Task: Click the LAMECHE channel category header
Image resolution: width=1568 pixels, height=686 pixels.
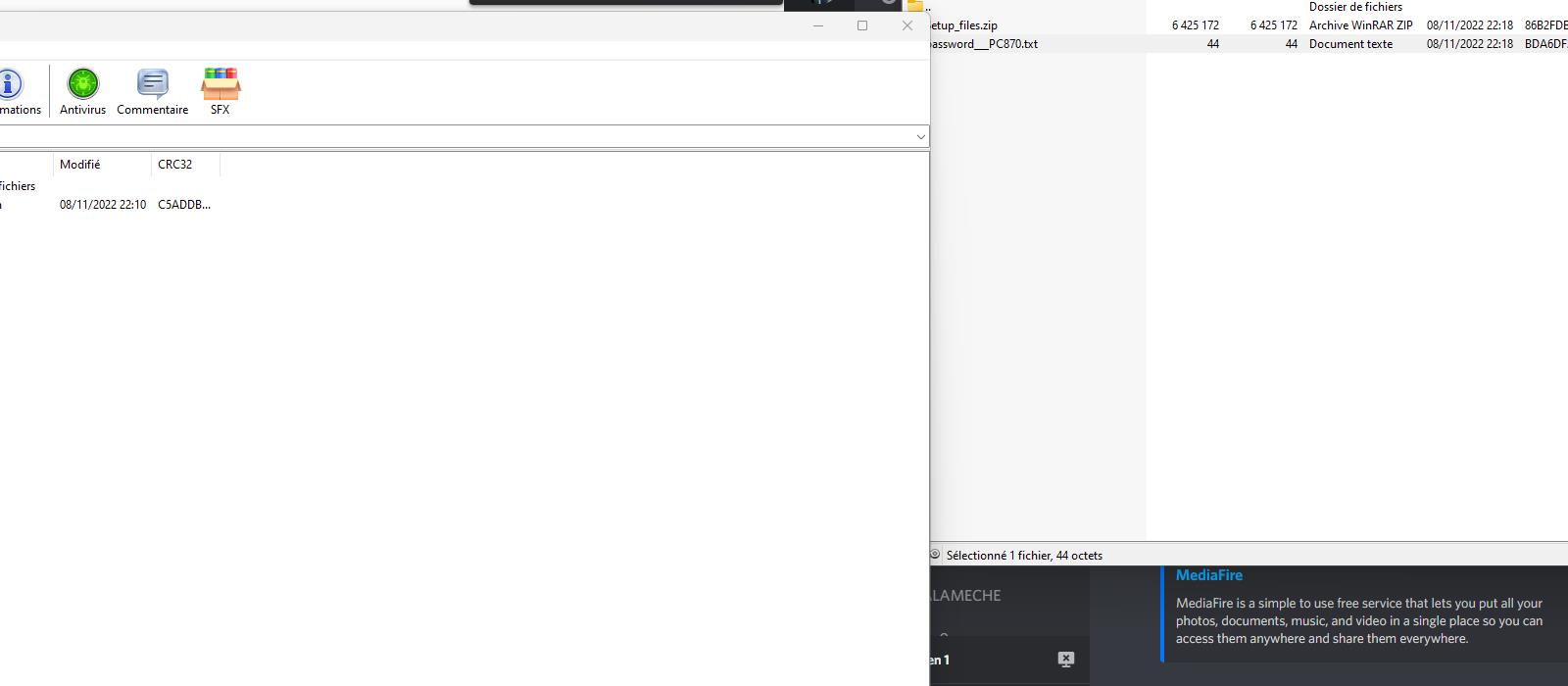Action: coord(965,595)
